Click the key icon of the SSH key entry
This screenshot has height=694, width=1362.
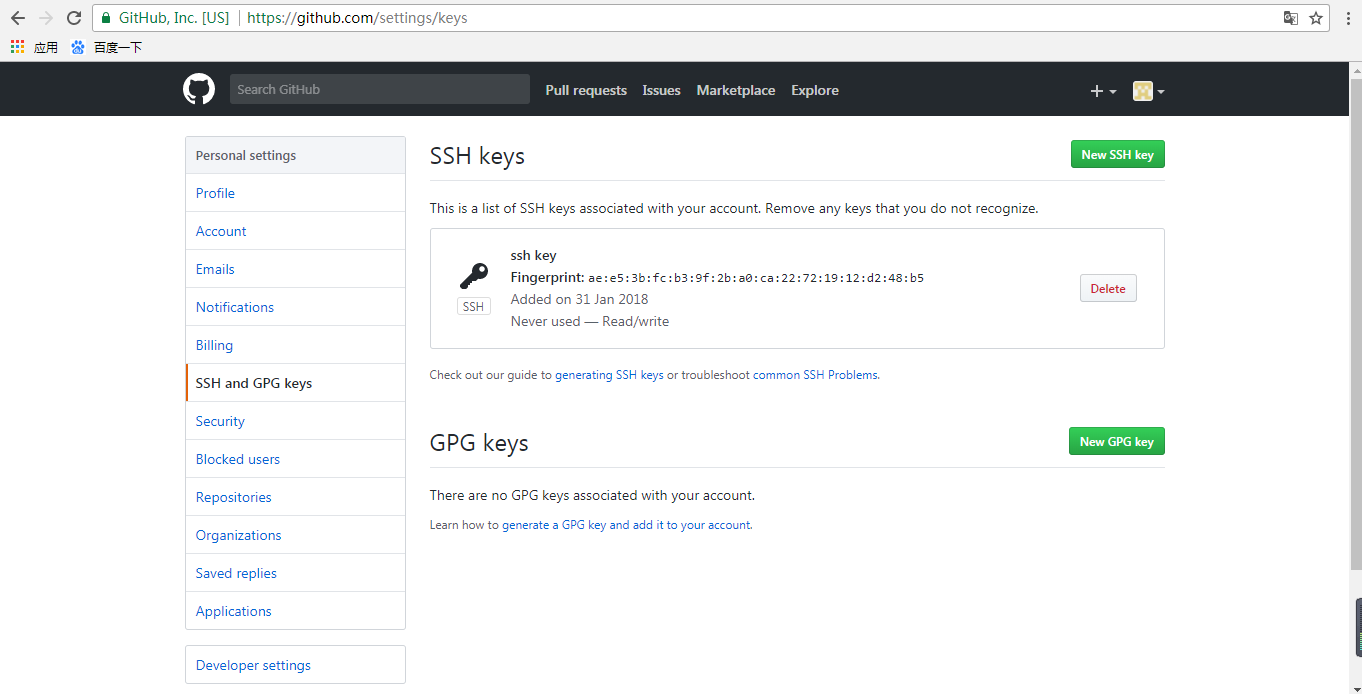474,276
